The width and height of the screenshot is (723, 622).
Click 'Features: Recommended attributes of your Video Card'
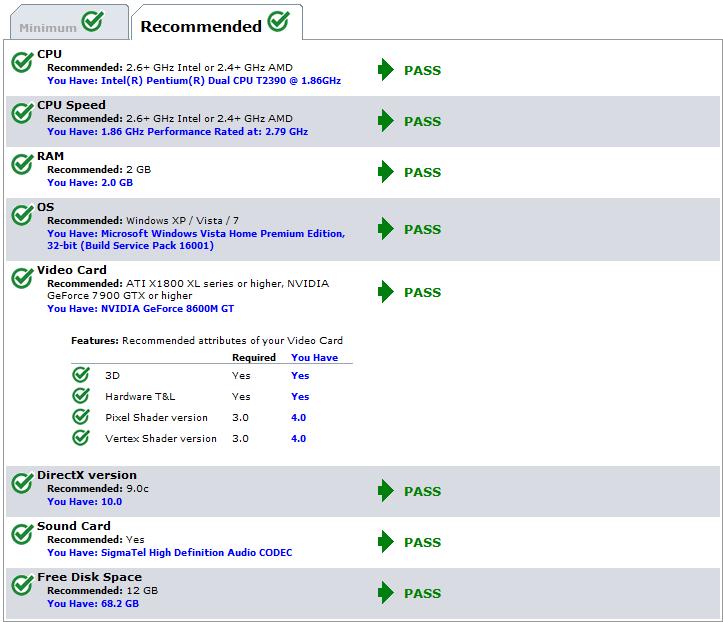point(207,341)
